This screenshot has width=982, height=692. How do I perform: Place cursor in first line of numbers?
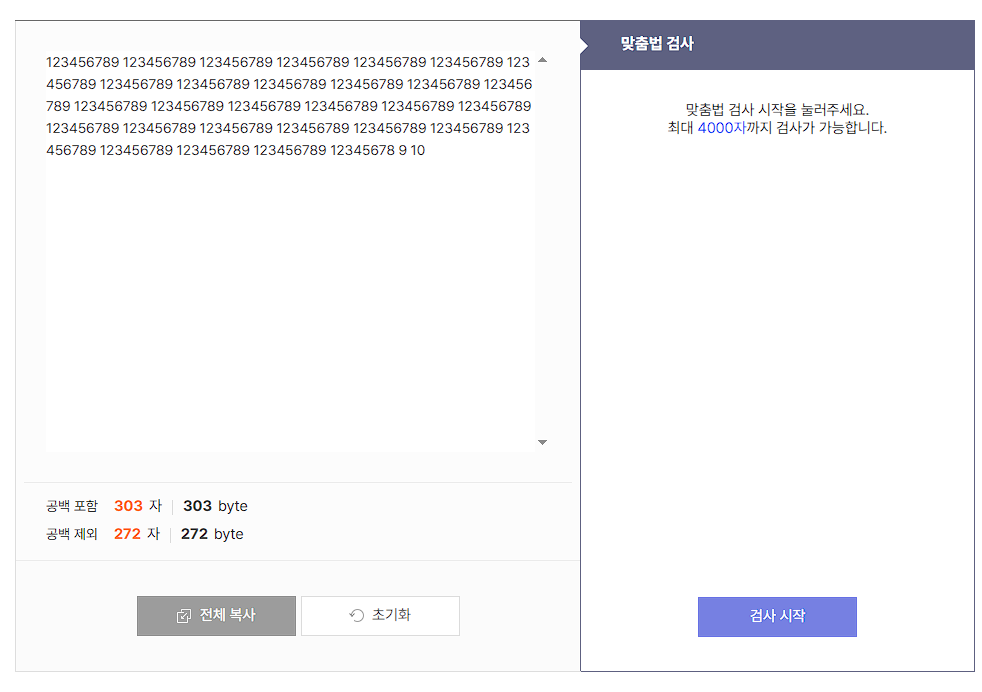(x=287, y=62)
